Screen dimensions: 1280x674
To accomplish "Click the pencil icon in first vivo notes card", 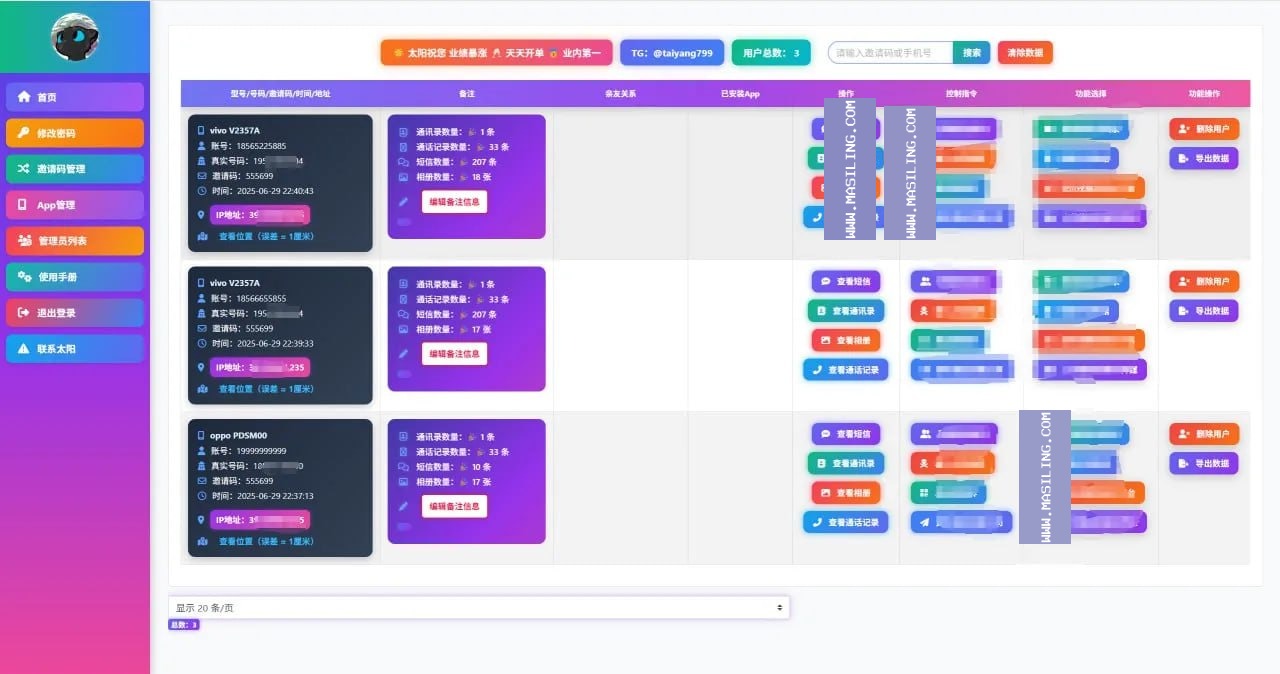I will tap(404, 201).
